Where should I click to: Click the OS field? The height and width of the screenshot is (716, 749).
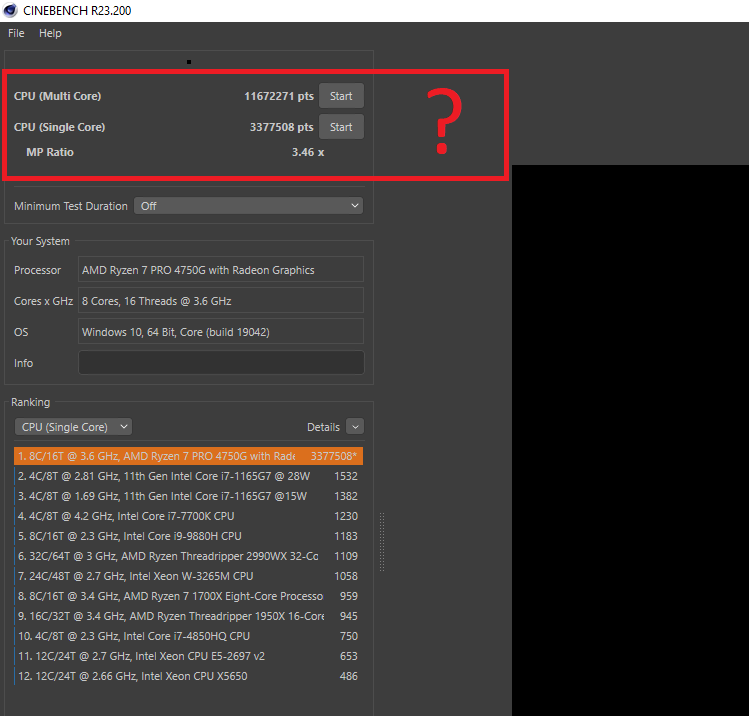point(221,332)
